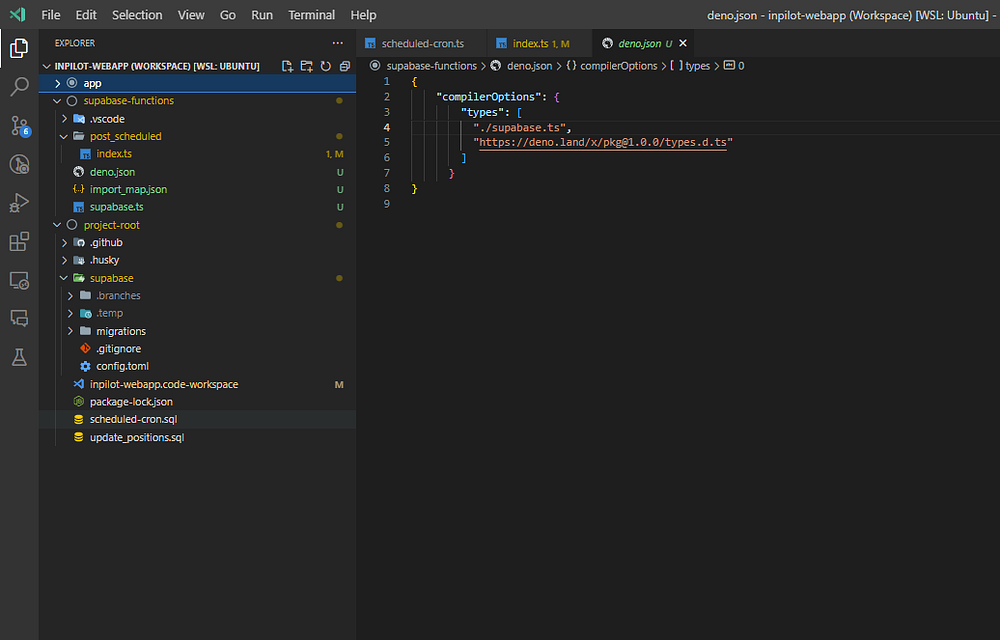Switch to scheduled-cron.ts tab
This screenshot has width=1000, height=640.
pos(422,44)
